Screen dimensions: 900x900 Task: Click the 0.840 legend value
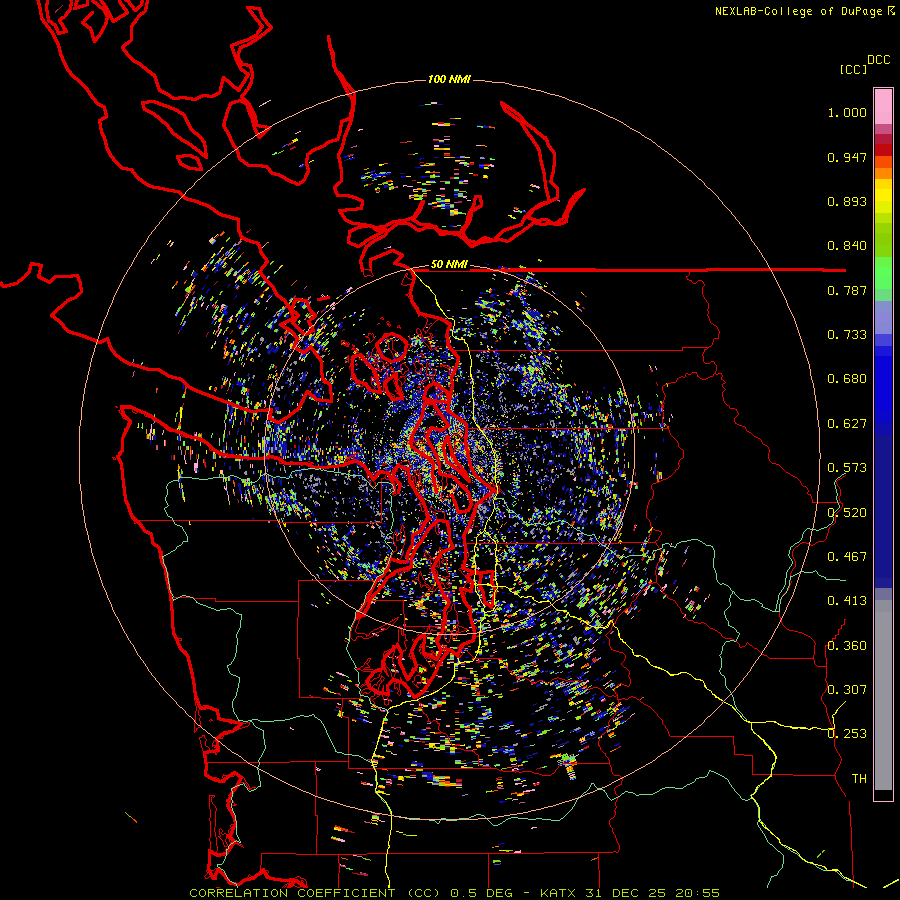pyautogui.click(x=847, y=246)
